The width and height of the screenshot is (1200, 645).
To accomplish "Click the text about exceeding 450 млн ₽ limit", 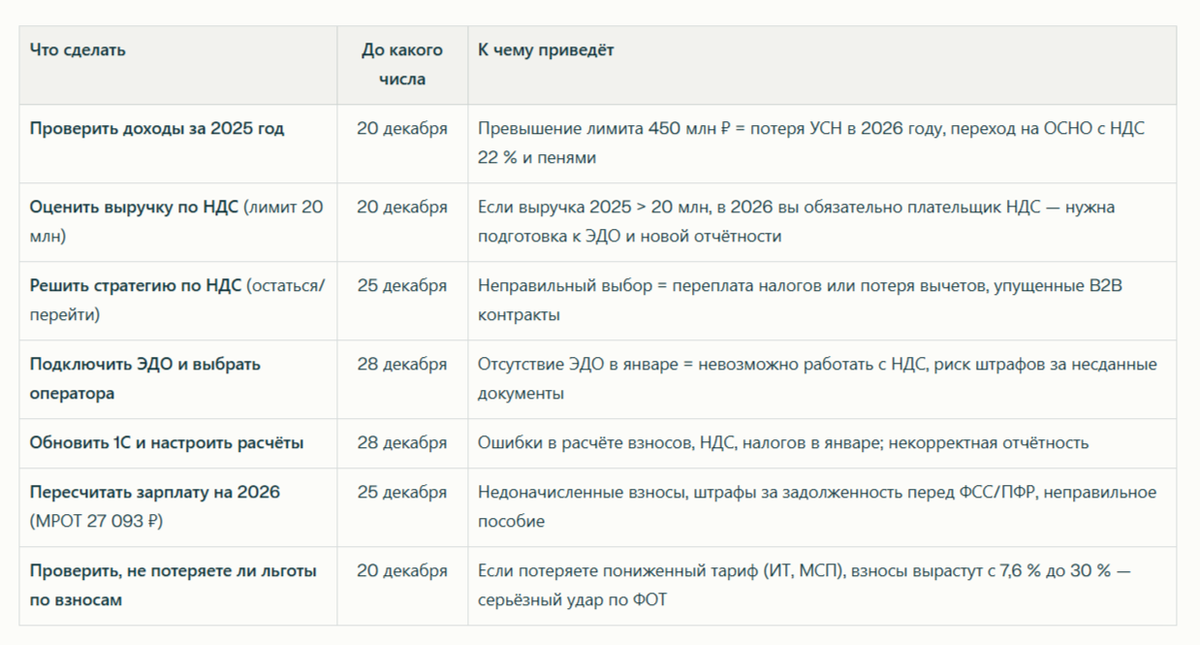I will point(811,143).
